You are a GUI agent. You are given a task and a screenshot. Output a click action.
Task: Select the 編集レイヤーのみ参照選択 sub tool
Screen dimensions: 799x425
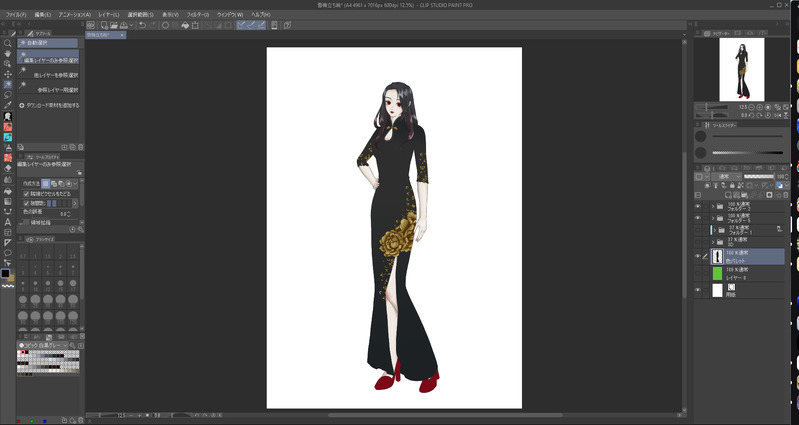(48, 57)
